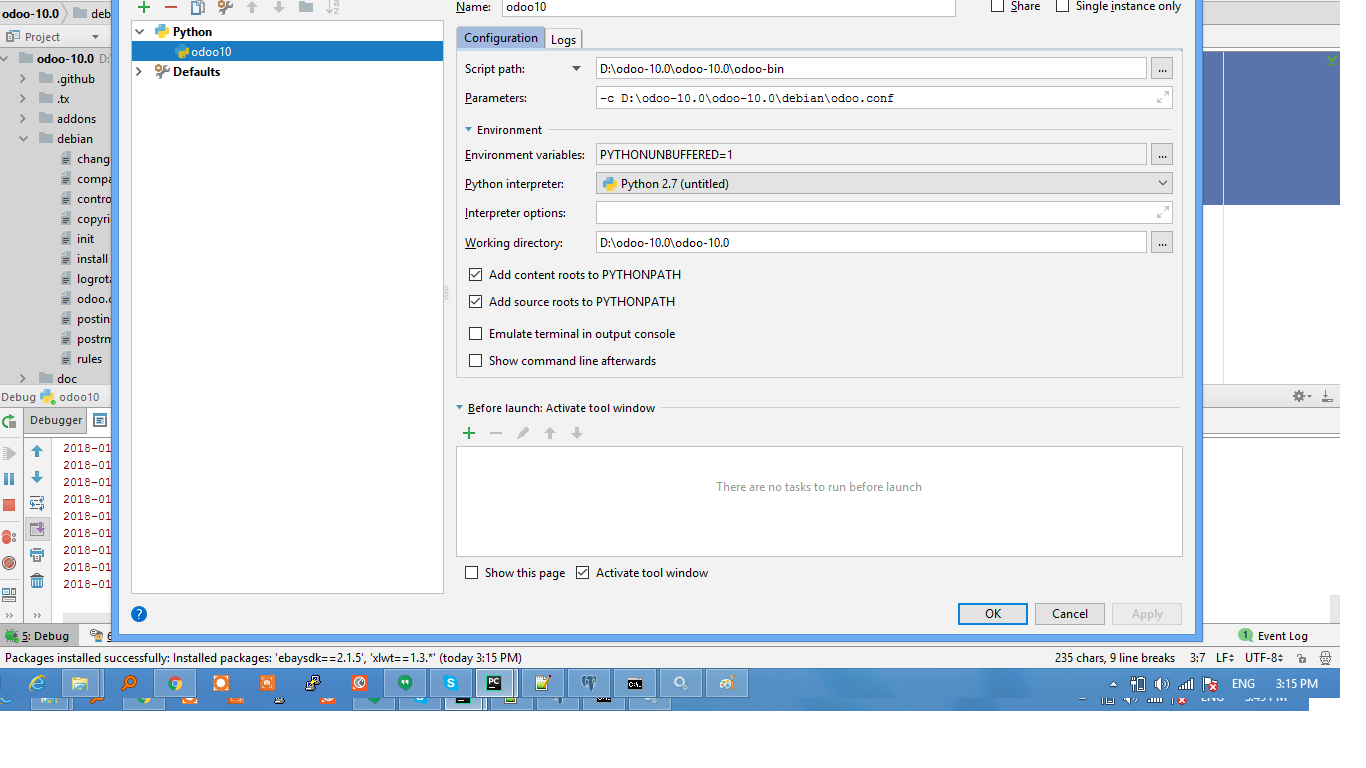The height and width of the screenshot is (768, 1366).
Task: Rerun odoo10 in Debug panel
Action: 9,422
